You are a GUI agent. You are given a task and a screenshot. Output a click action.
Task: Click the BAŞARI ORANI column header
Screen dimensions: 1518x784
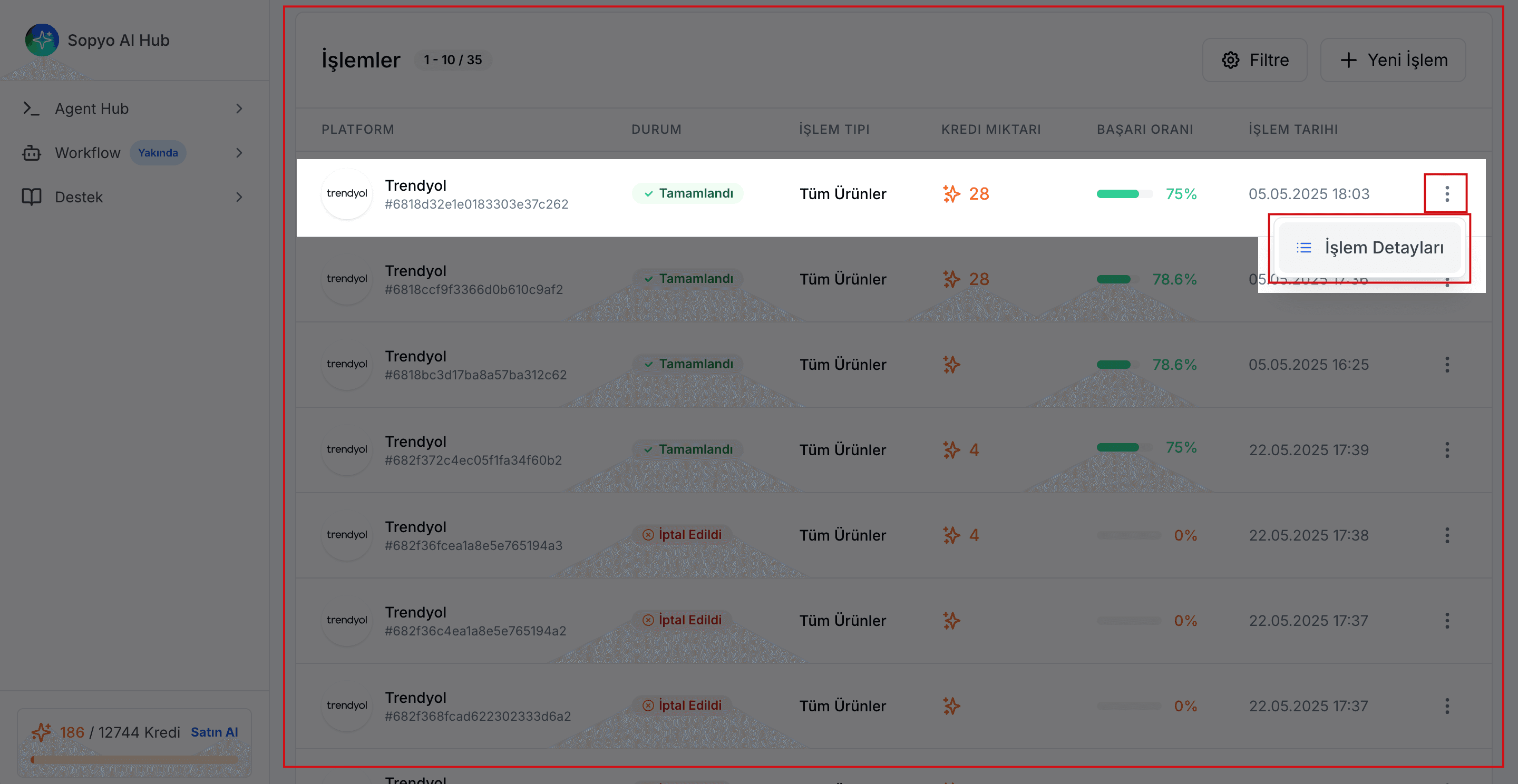pyautogui.click(x=1145, y=130)
